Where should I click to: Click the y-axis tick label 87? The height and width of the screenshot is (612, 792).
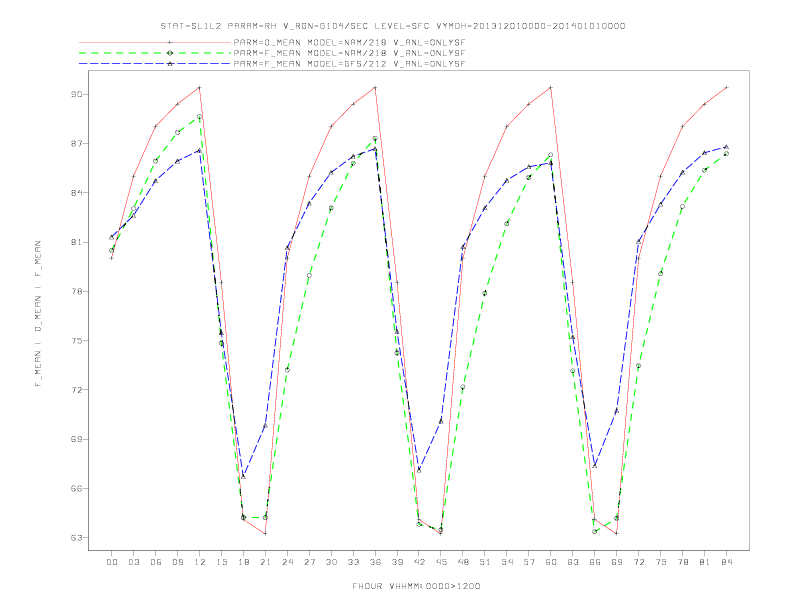[x=76, y=144]
